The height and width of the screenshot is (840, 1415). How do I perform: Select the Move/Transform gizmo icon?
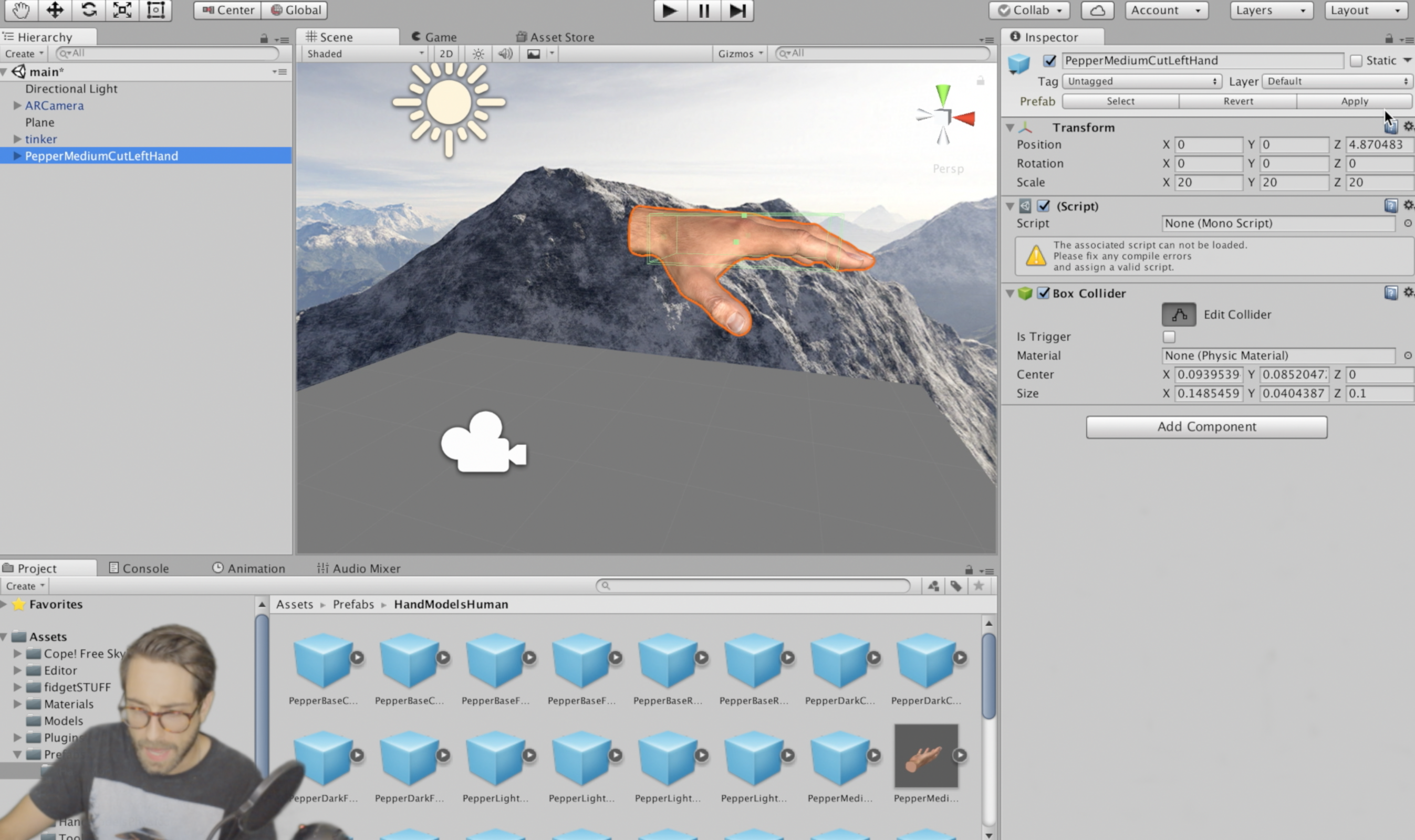[x=54, y=10]
